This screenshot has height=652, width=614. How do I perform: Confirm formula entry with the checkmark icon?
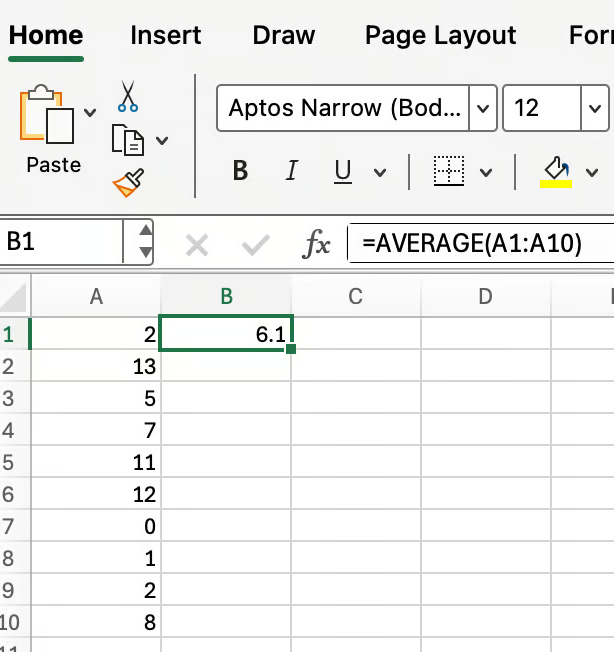click(257, 244)
